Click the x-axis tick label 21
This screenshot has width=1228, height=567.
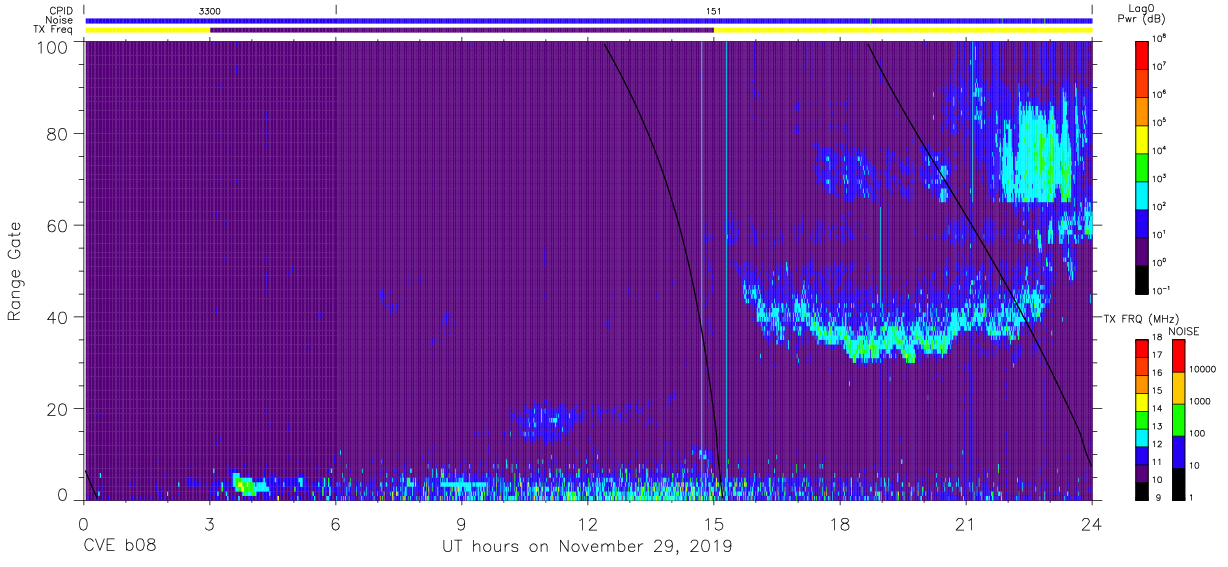click(966, 523)
